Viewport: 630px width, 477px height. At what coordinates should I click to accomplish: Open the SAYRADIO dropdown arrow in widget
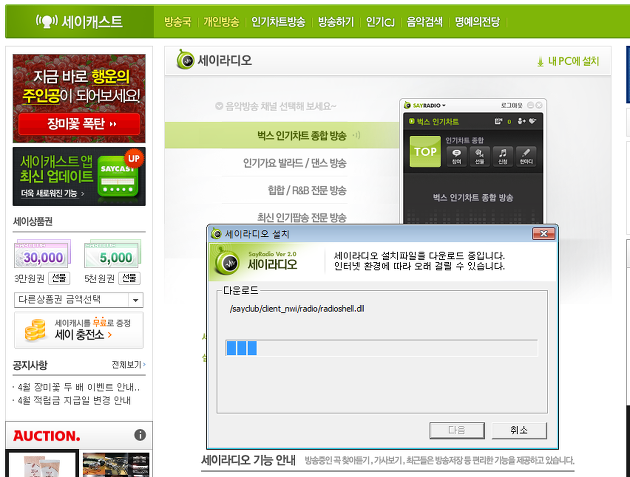tap(444, 105)
